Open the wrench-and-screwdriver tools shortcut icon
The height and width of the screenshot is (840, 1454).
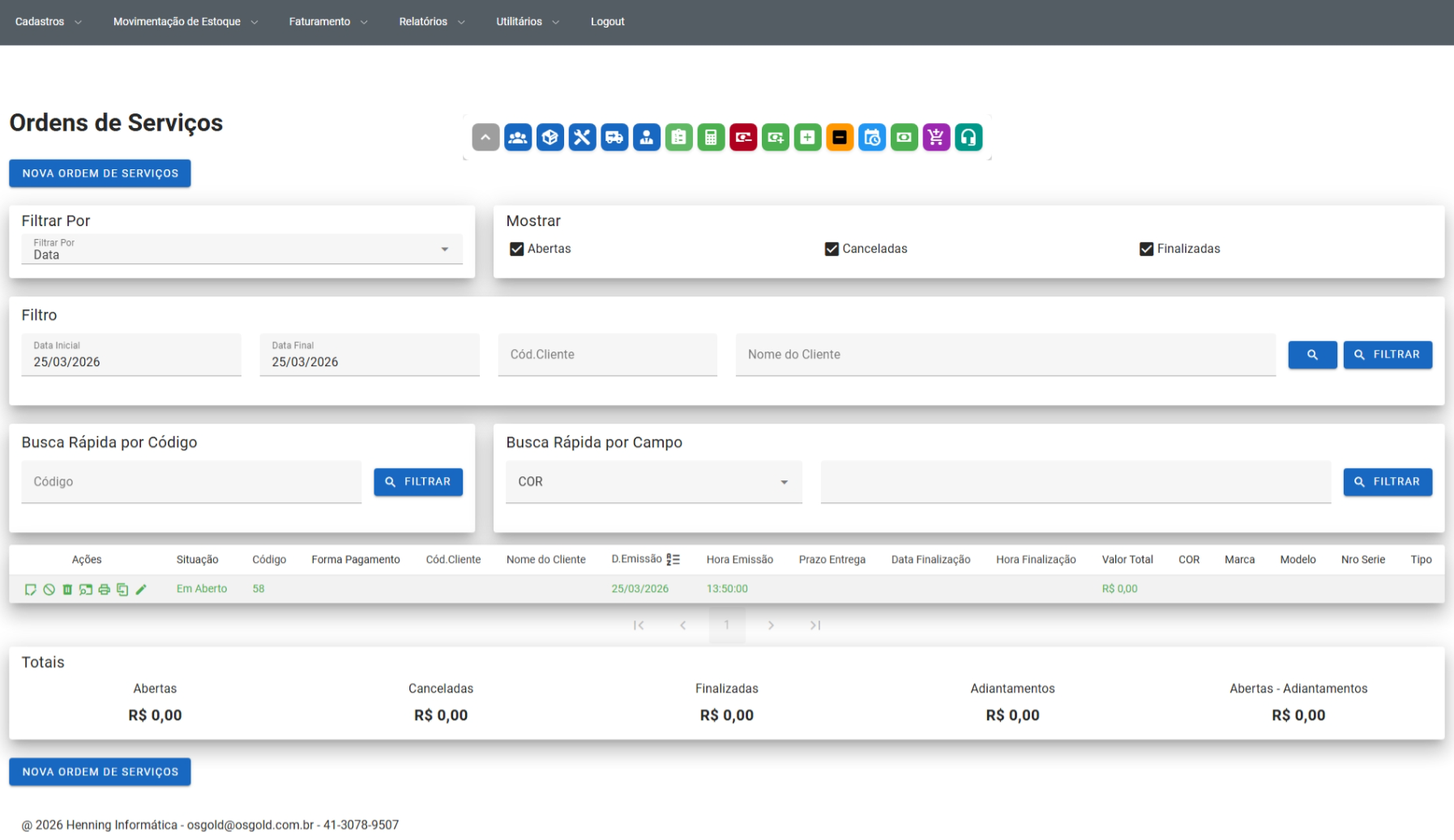click(x=582, y=138)
